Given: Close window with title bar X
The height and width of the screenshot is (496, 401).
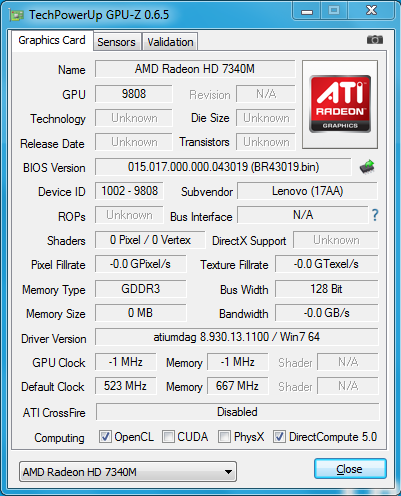Looking at the screenshot, I should coord(371,11).
